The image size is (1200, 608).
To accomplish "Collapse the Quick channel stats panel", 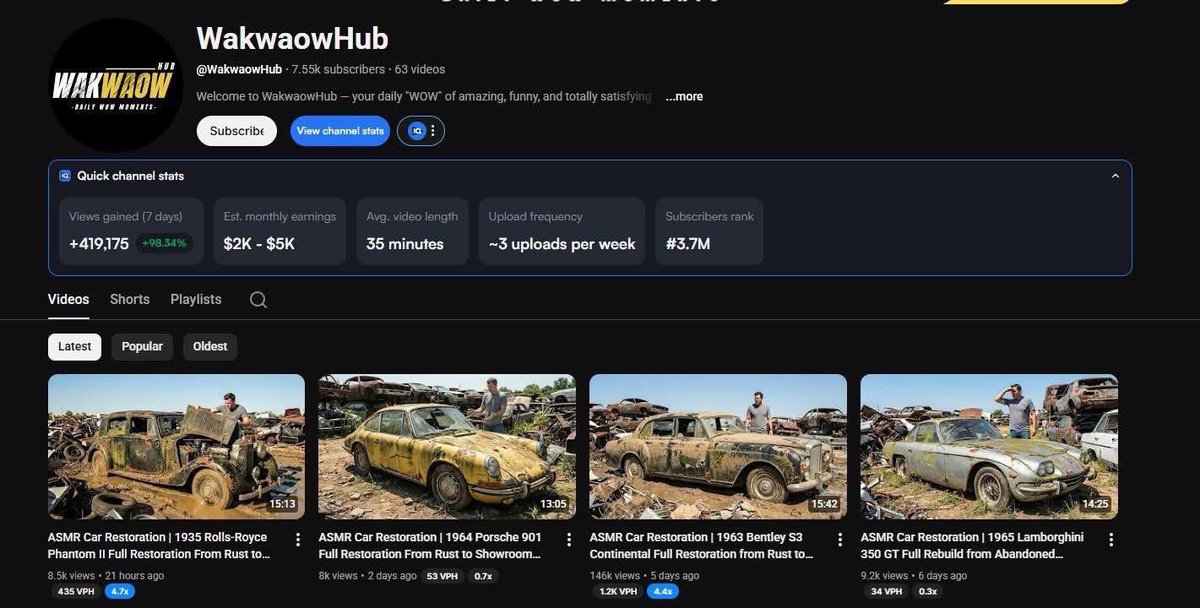I will tap(1115, 176).
